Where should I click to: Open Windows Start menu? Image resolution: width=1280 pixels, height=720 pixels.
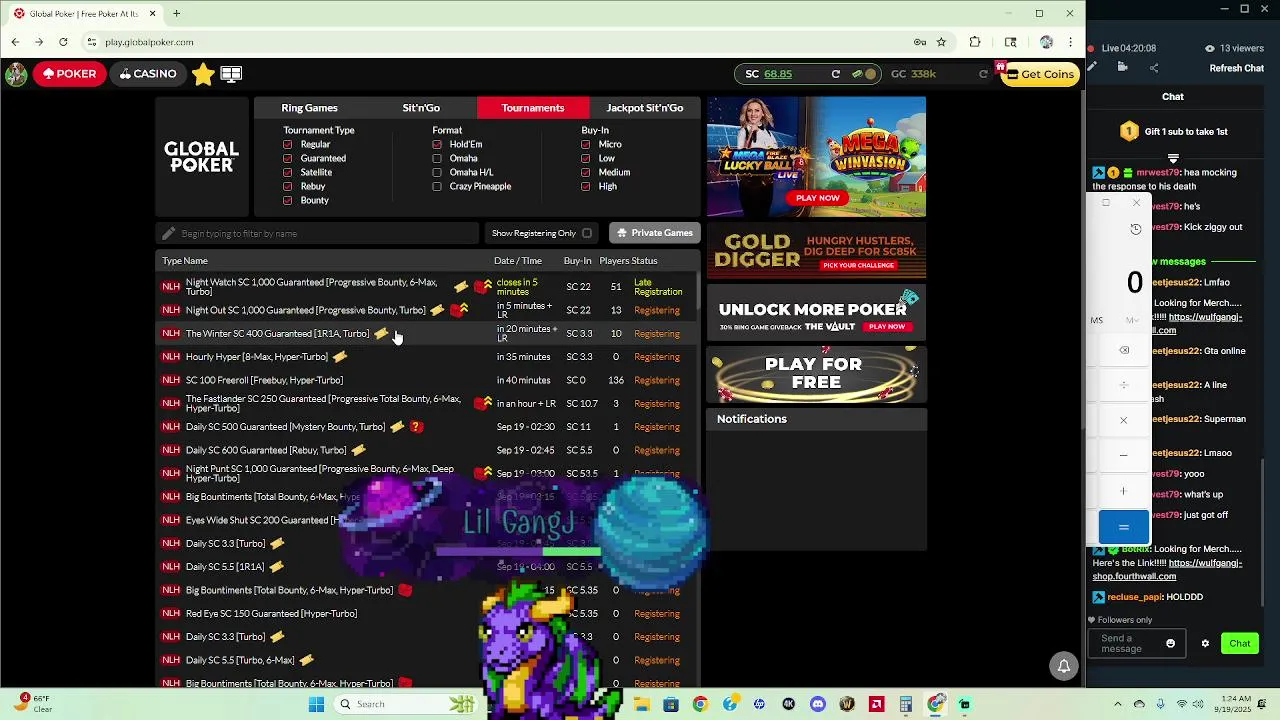(316, 704)
